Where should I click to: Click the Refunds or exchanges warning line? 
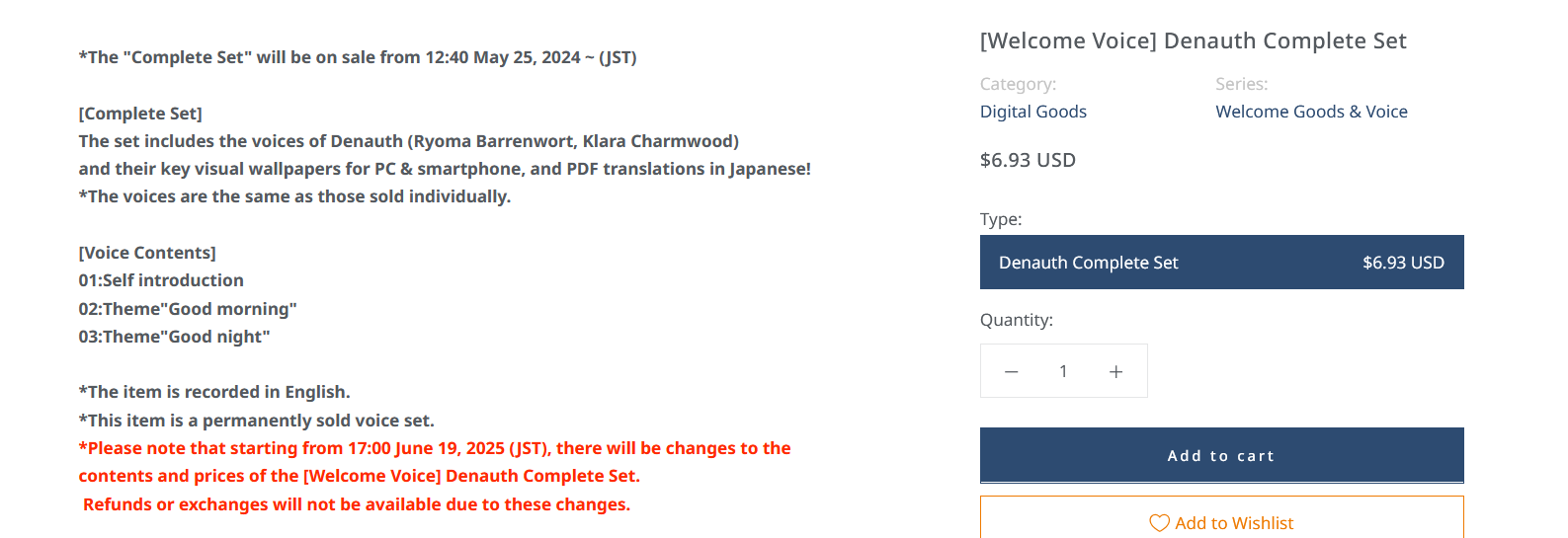tap(357, 504)
